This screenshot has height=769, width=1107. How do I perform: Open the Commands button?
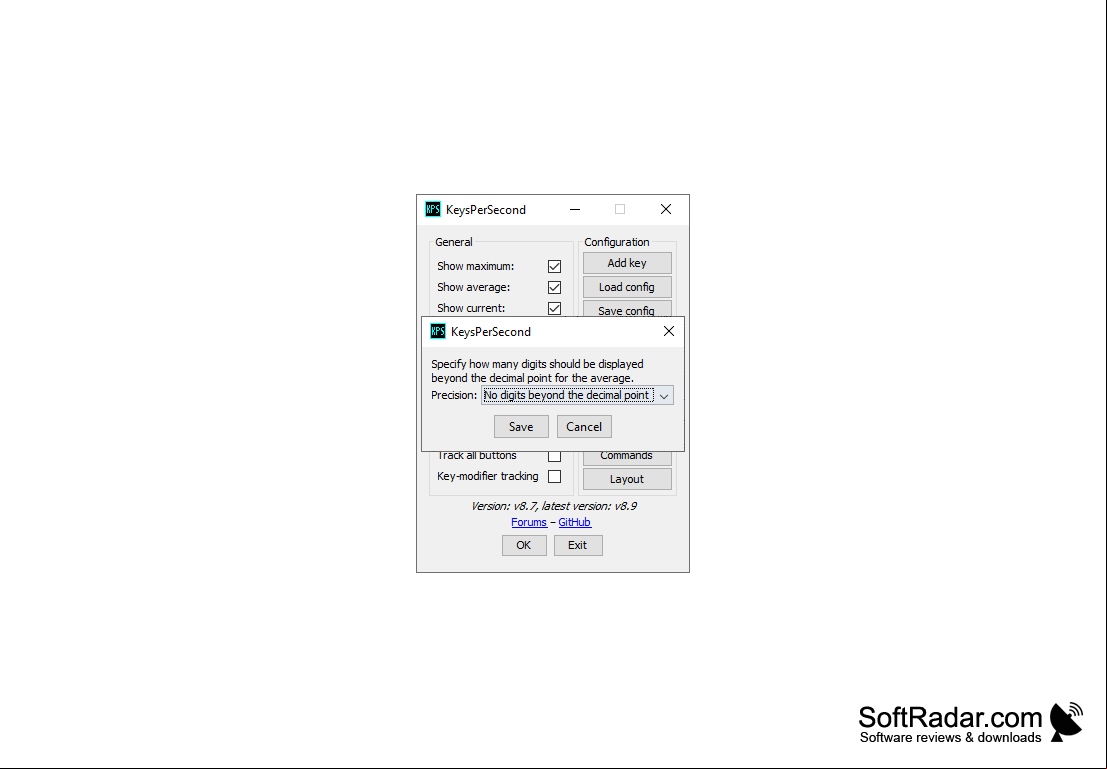click(x=627, y=456)
